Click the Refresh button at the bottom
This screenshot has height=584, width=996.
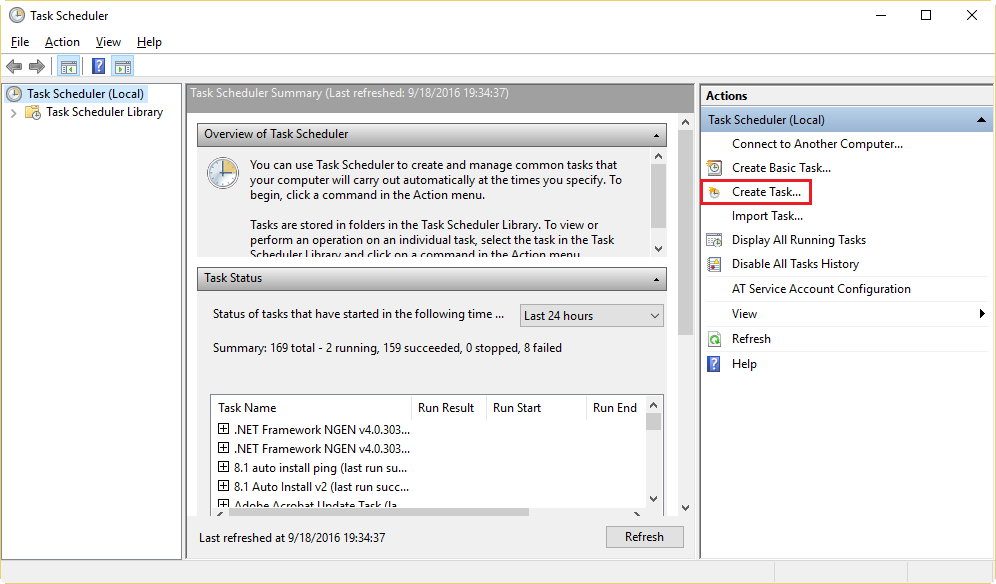click(644, 537)
